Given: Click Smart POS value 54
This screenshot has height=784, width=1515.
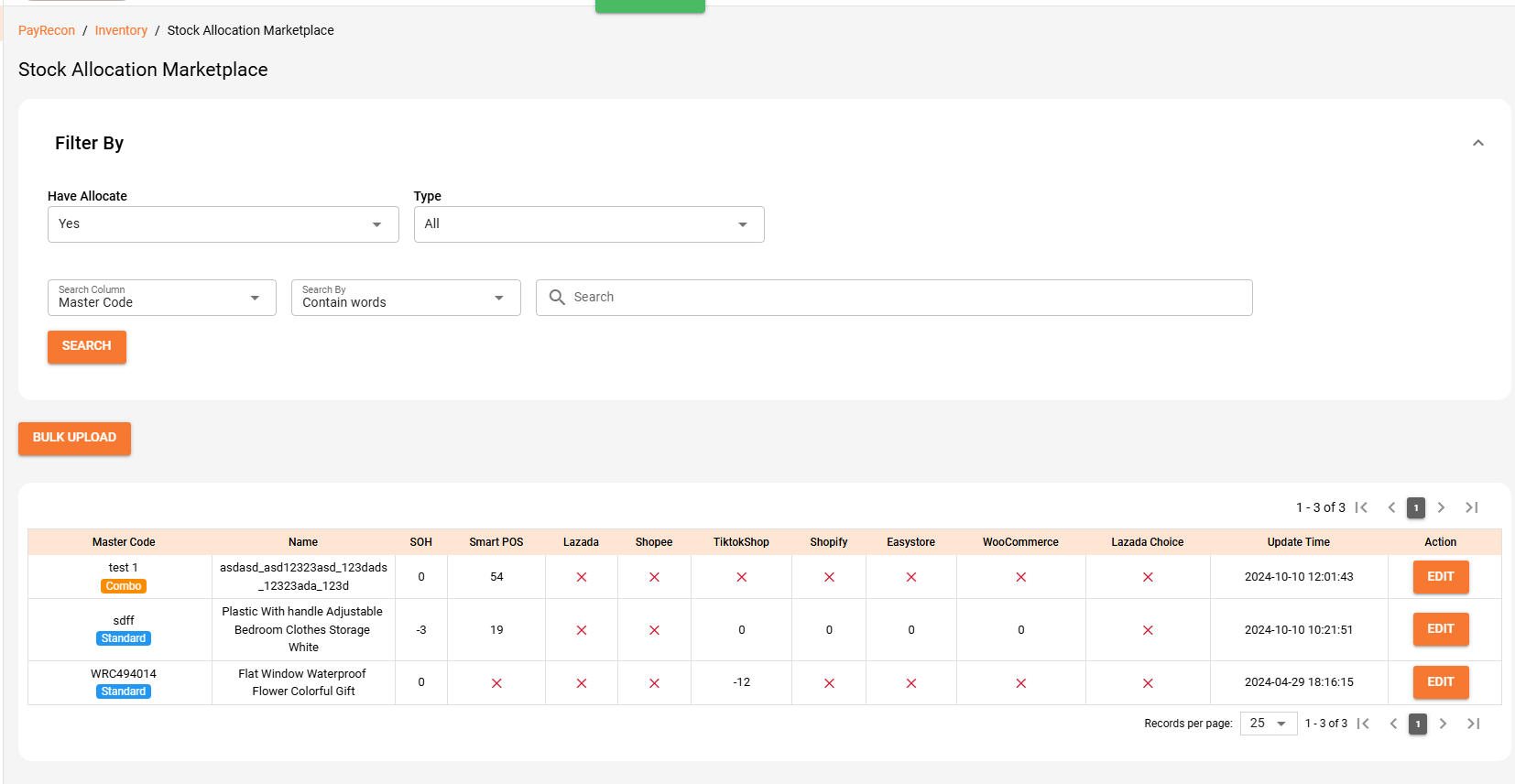Looking at the screenshot, I should (x=496, y=577).
